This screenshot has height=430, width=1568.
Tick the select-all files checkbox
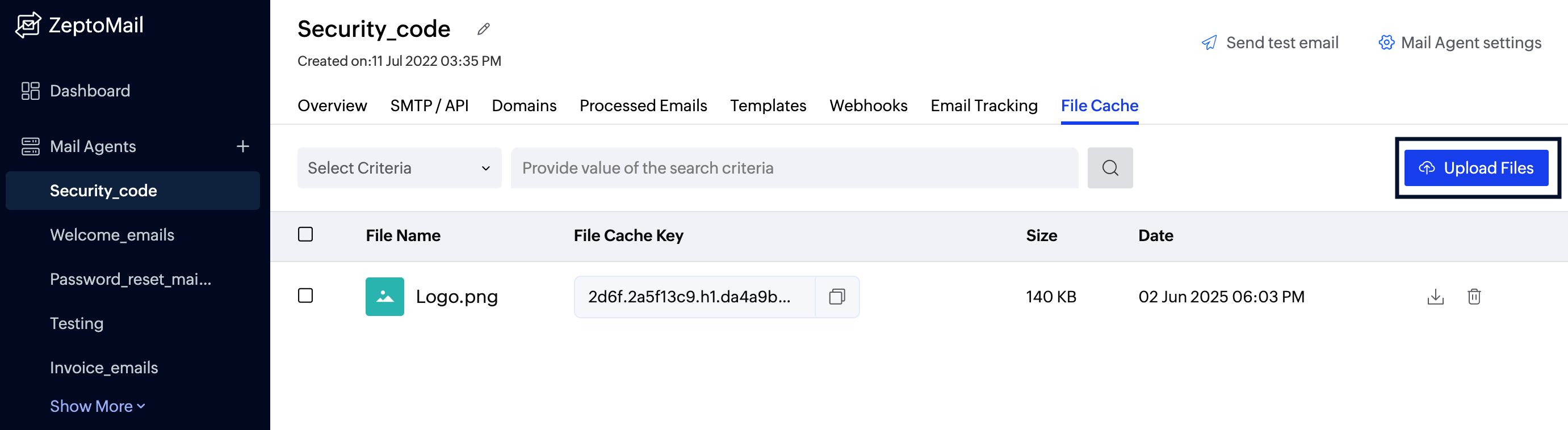point(305,235)
